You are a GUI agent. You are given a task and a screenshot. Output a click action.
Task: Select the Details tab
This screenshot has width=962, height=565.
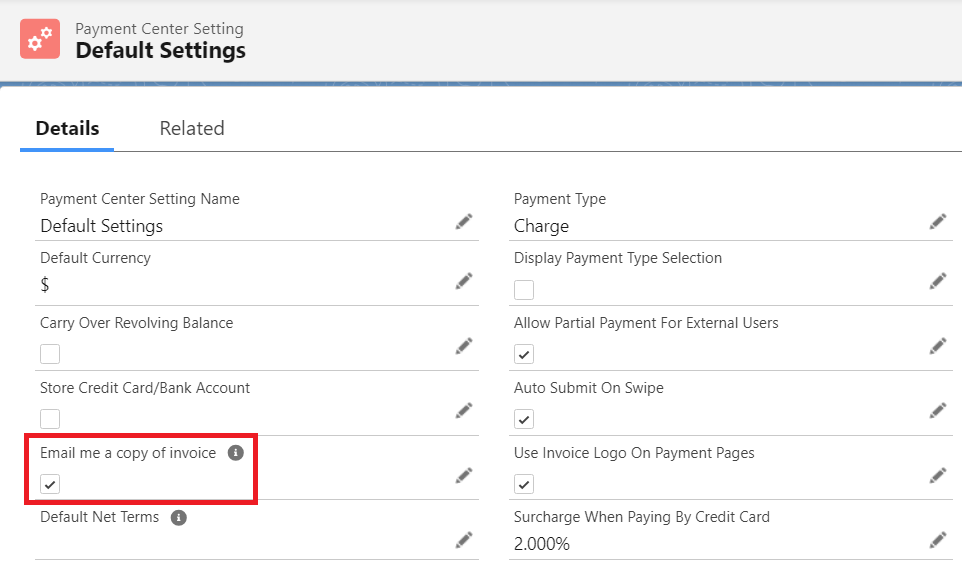coord(67,128)
